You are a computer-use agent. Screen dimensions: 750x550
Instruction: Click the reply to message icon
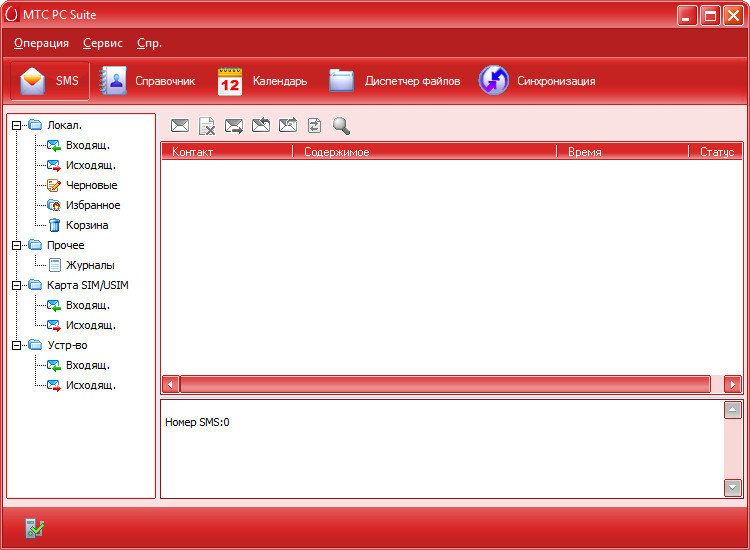[x=261, y=125]
